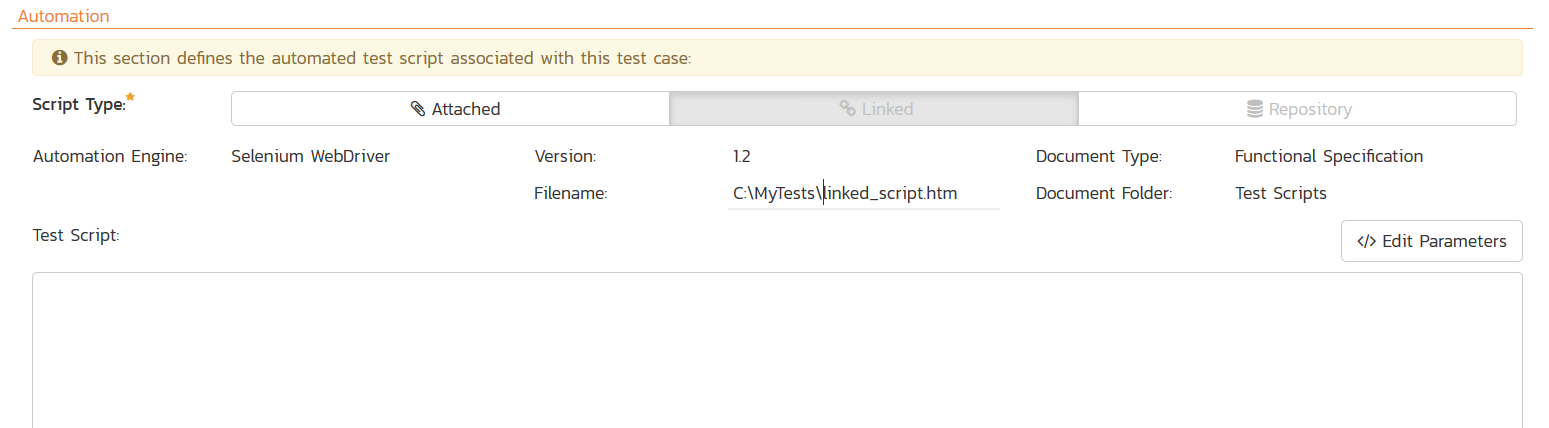
Task: Click the Document Folder label
Action: pyautogui.click(x=1103, y=194)
